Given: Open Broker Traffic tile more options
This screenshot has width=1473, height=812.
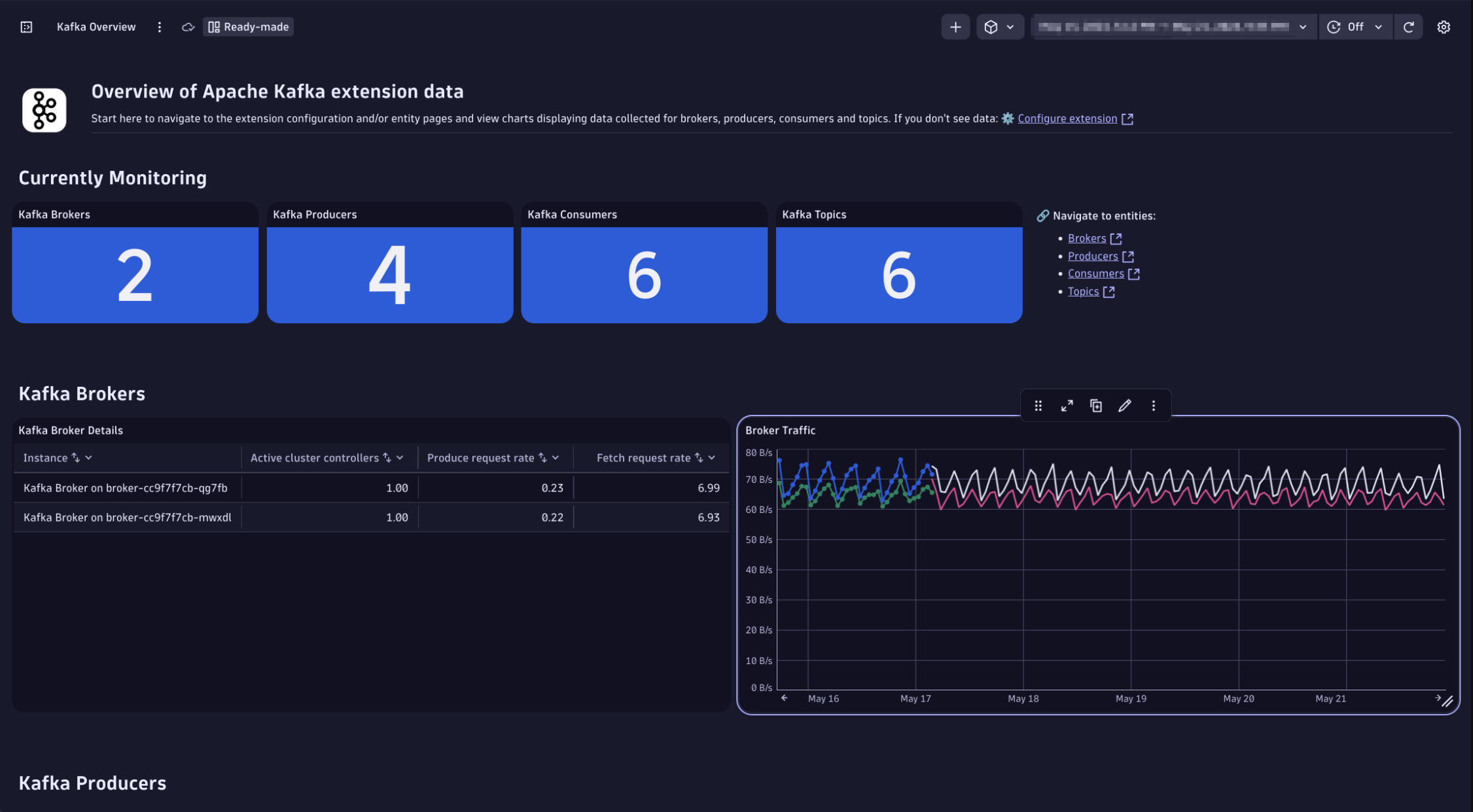Looking at the screenshot, I should (1153, 406).
